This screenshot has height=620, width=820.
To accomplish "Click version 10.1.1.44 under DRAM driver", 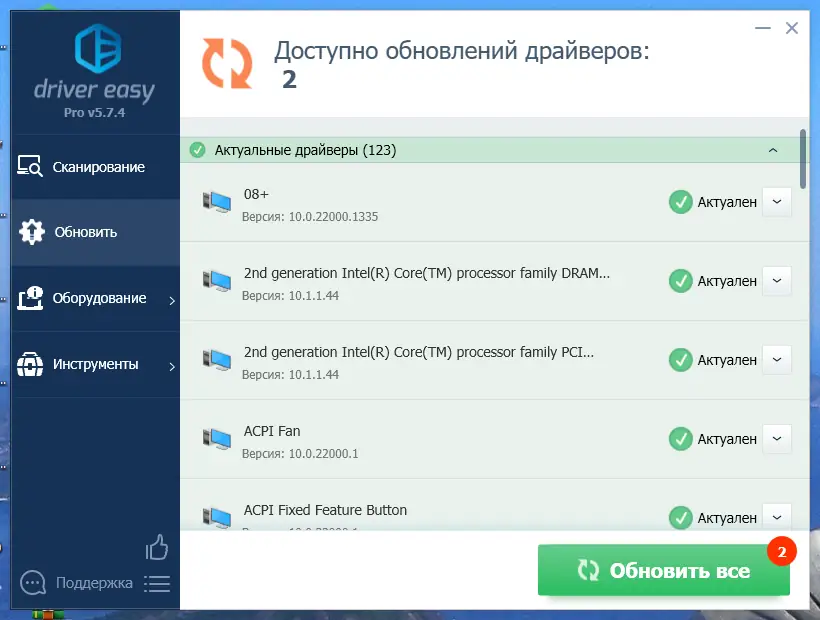I will pos(314,295).
